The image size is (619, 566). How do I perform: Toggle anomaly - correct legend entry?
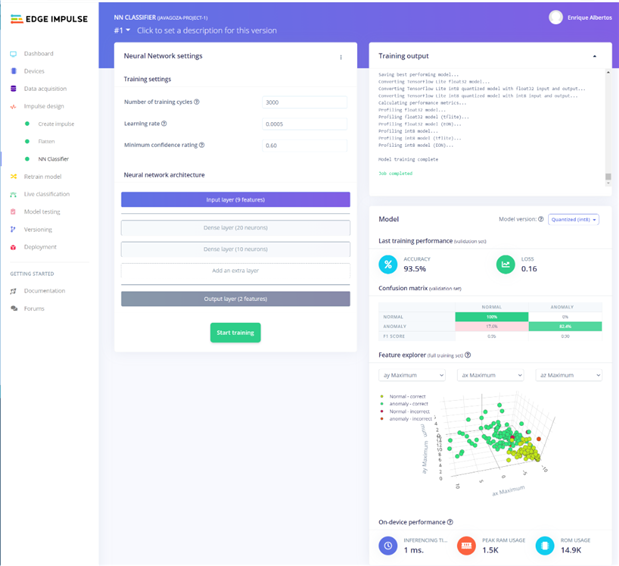[x=404, y=404]
